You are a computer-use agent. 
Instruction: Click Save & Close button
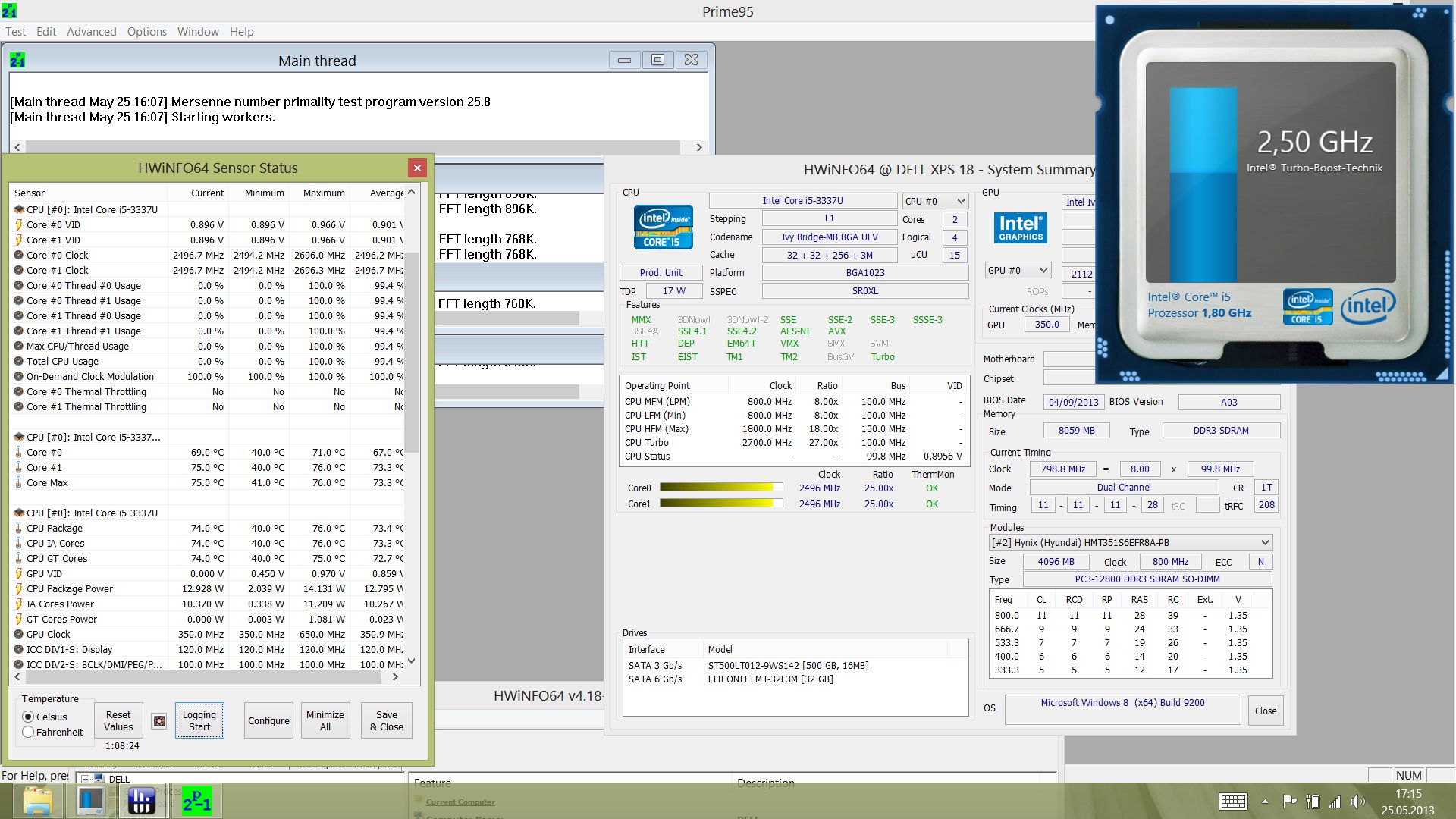click(x=387, y=720)
